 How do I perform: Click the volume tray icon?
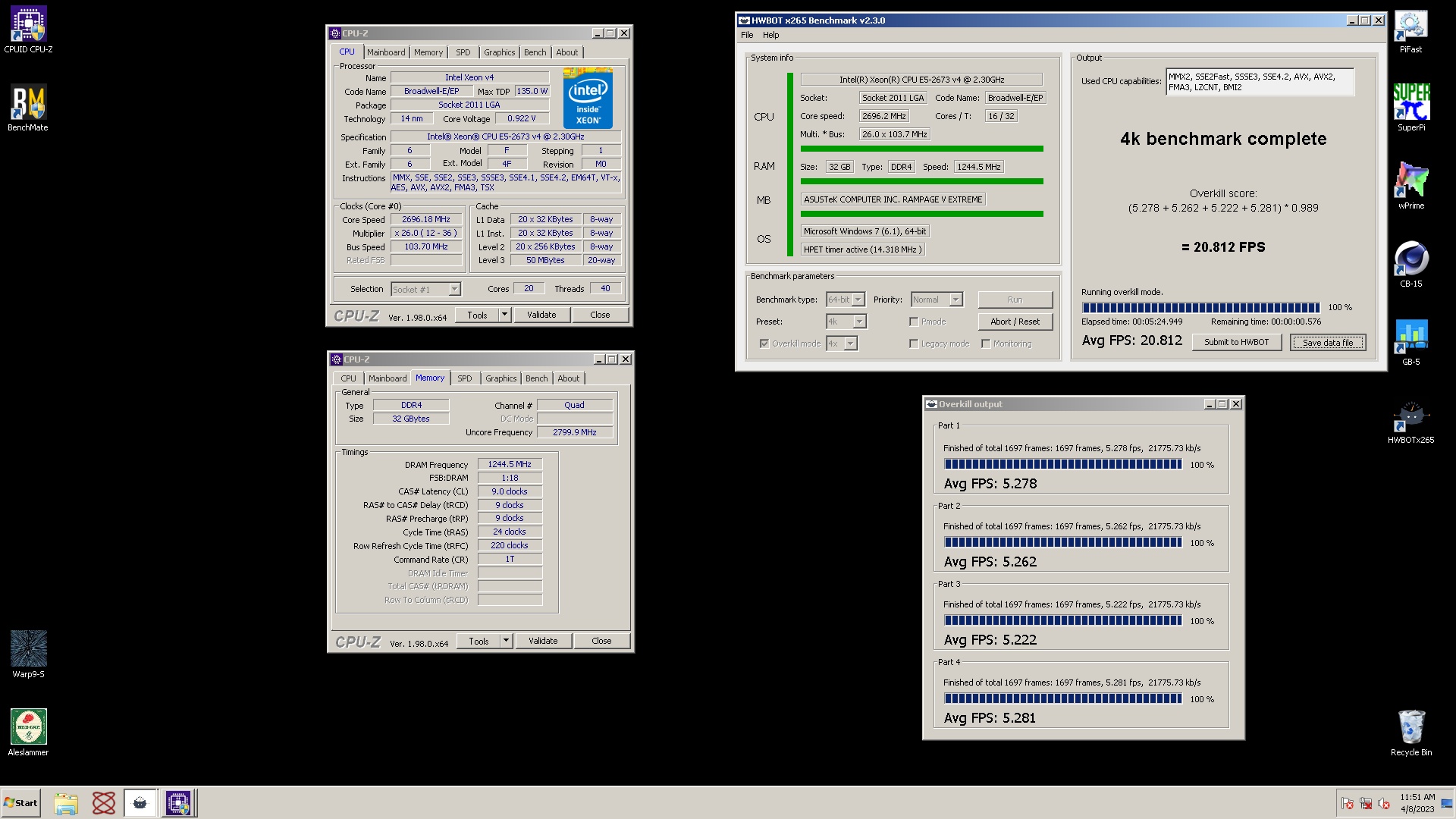(1384, 803)
